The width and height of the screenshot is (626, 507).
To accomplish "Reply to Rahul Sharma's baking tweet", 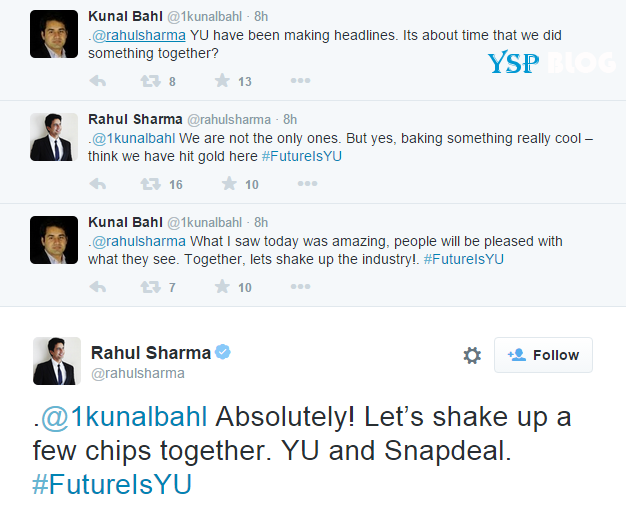I will (x=98, y=184).
